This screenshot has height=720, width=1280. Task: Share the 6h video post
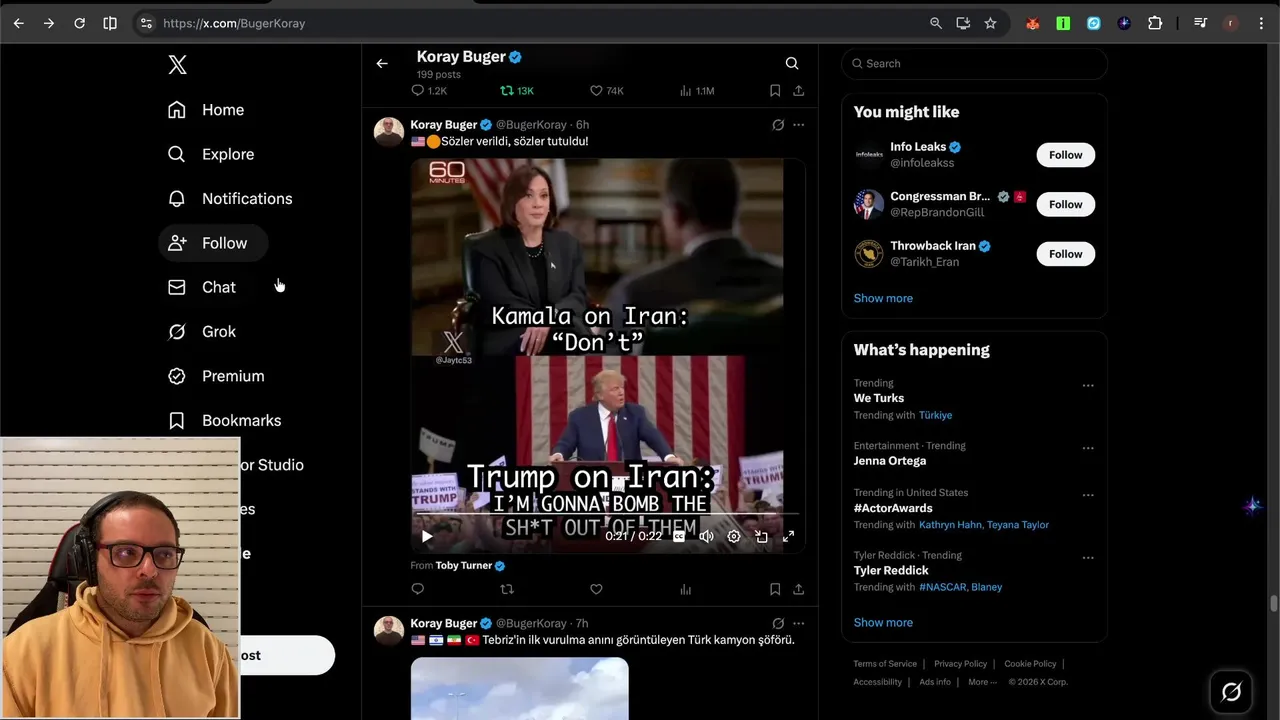[x=798, y=589]
